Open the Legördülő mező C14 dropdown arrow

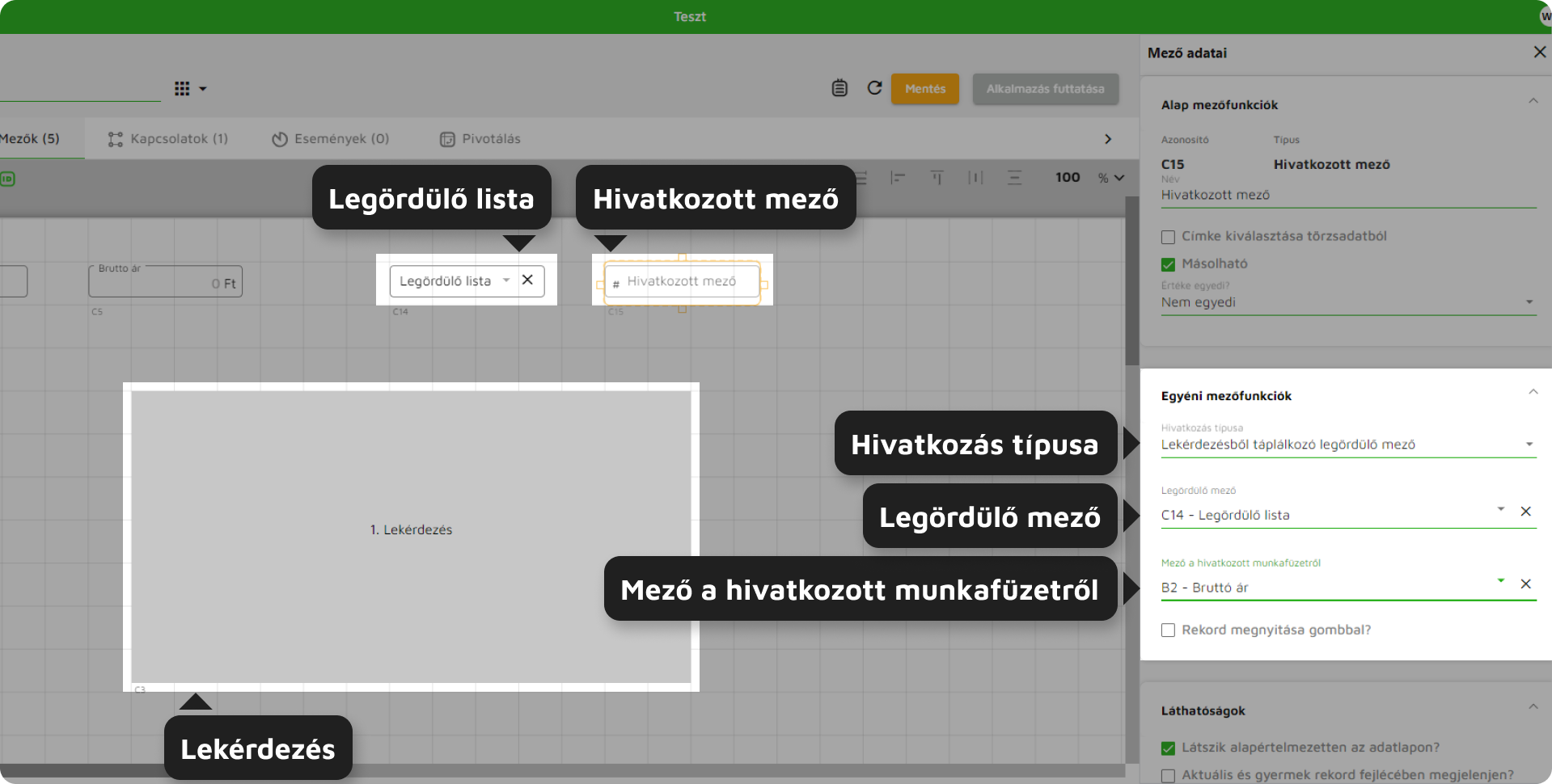(1500, 509)
